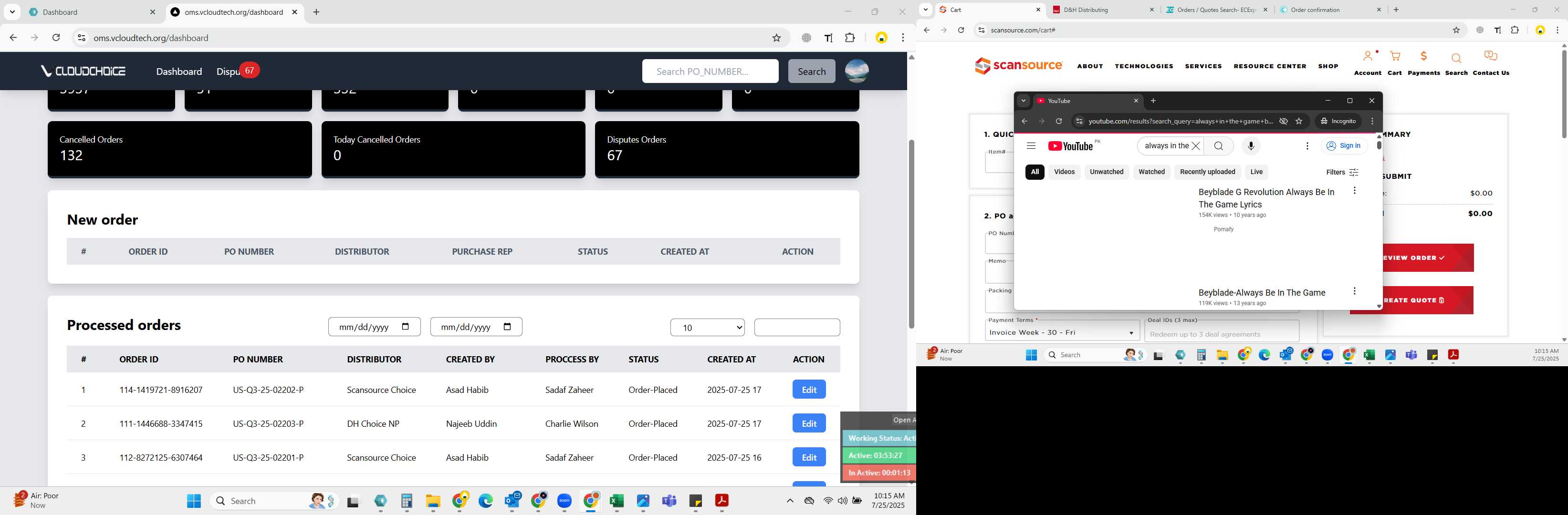1568x515 pixels.
Task: Open Extensions puzzle icon in OMS dashboard window
Action: (x=850, y=38)
